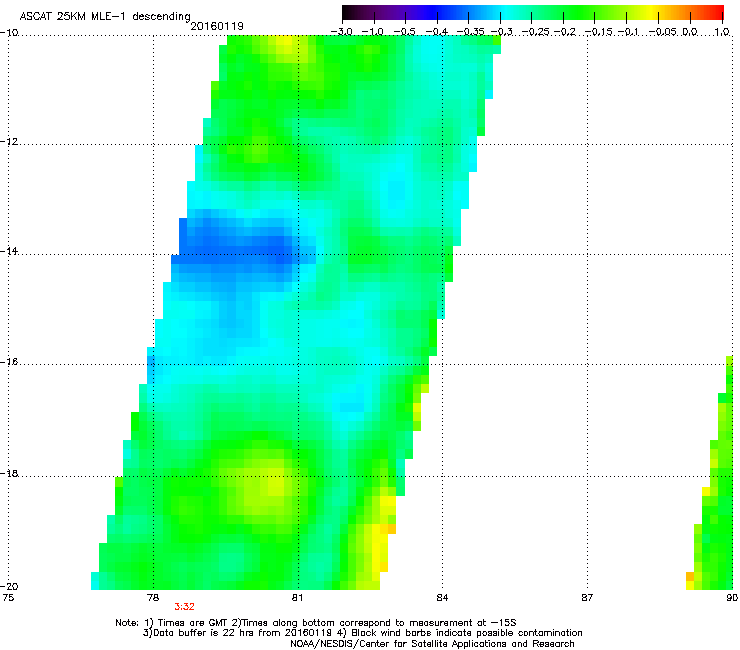Screen dimensions: 740x650
Task: Select latitude axis label -18
Action: click(9, 473)
